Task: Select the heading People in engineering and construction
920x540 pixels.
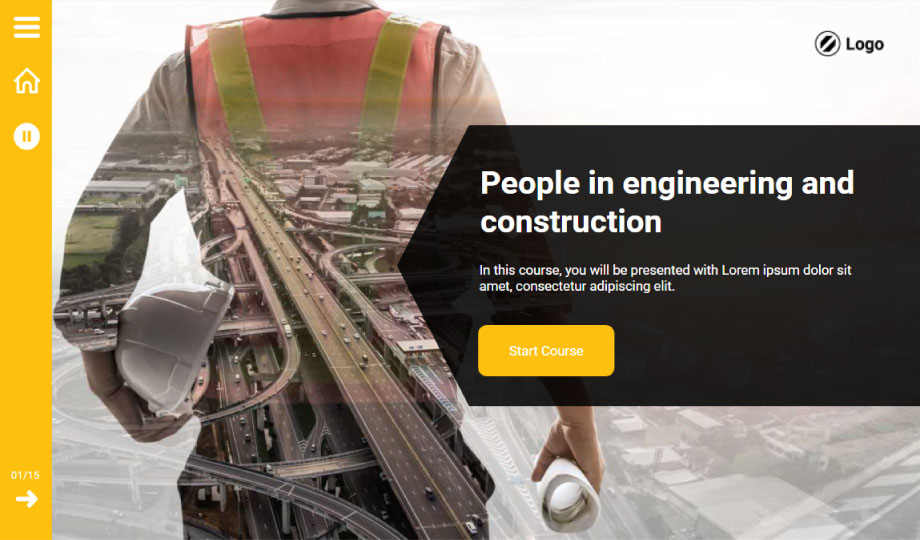Action: click(x=667, y=202)
